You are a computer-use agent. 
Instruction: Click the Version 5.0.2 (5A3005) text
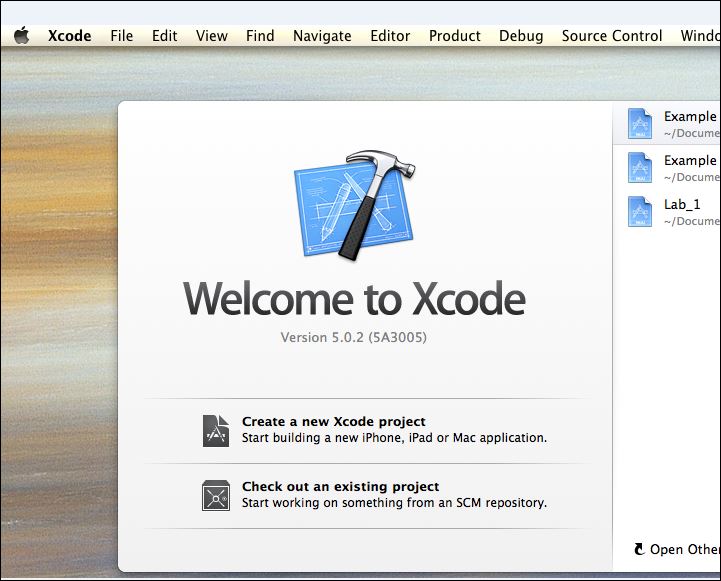coord(354,337)
